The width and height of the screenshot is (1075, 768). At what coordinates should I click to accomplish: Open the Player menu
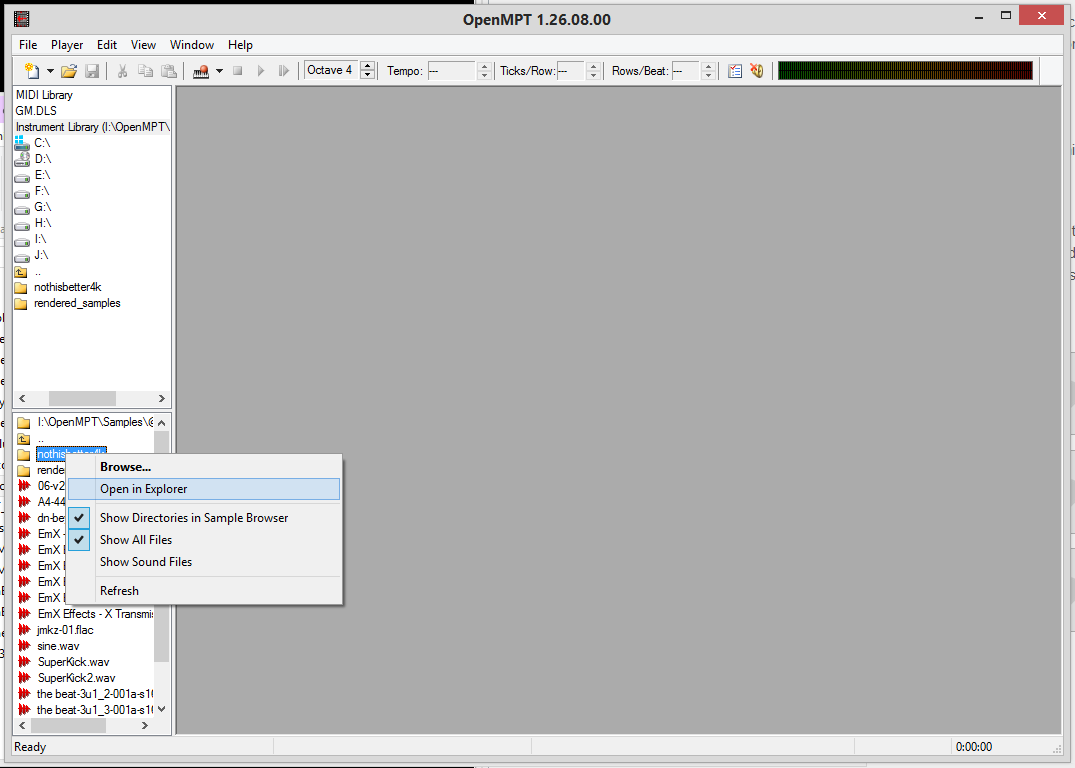(67, 45)
